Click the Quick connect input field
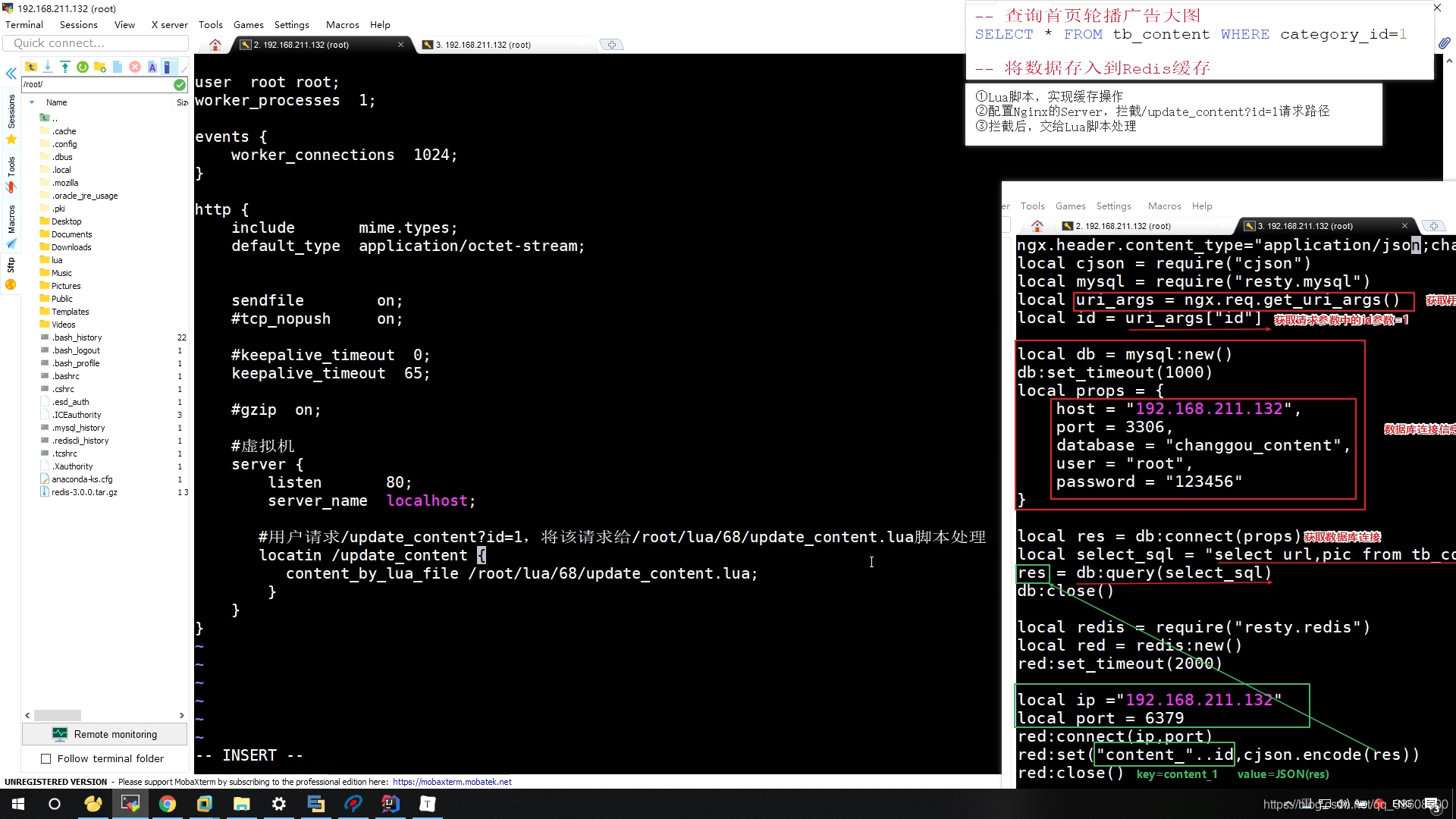Image resolution: width=1456 pixels, height=819 pixels. [x=96, y=42]
